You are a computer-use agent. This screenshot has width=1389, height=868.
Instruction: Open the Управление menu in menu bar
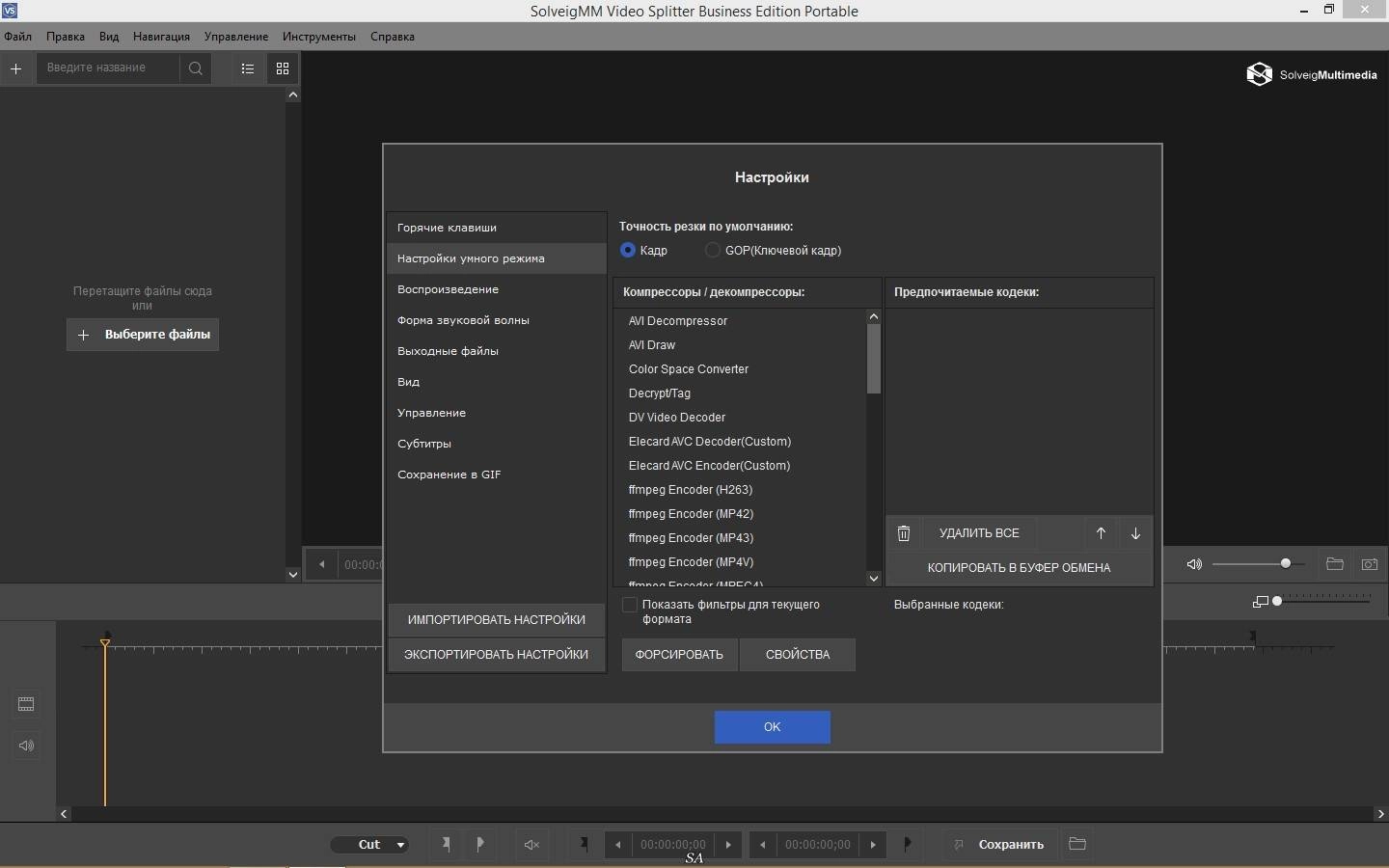[x=236, y=37]
